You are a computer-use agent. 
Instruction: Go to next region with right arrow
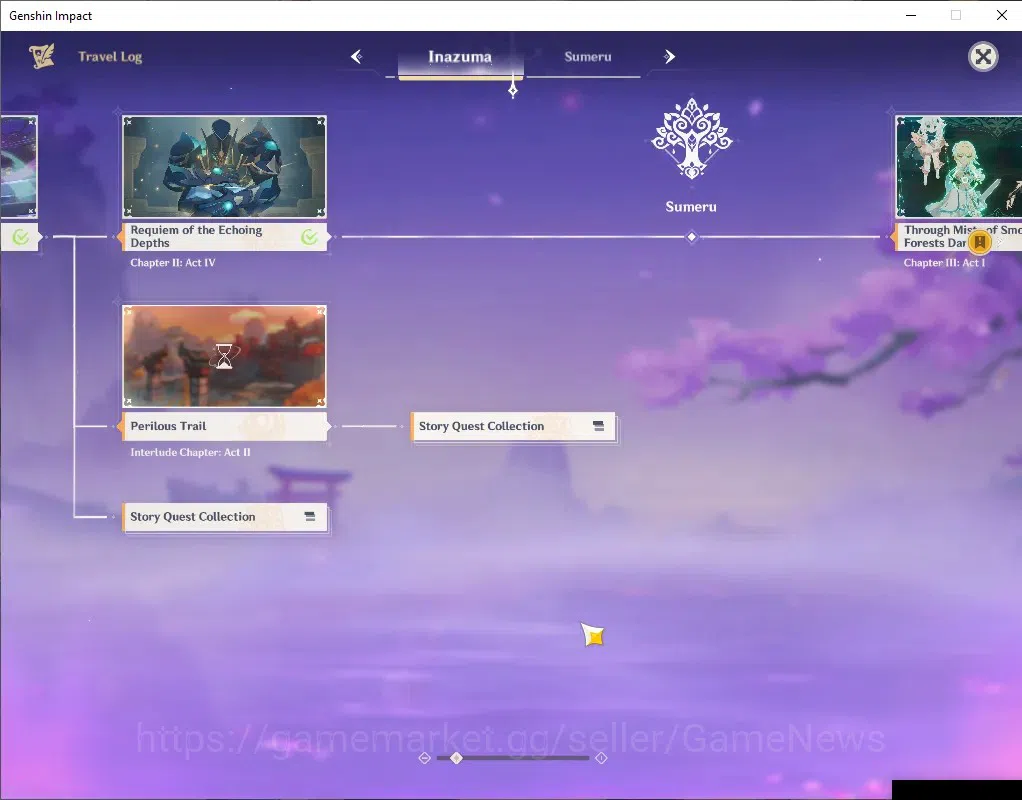[x=669, y=57]
